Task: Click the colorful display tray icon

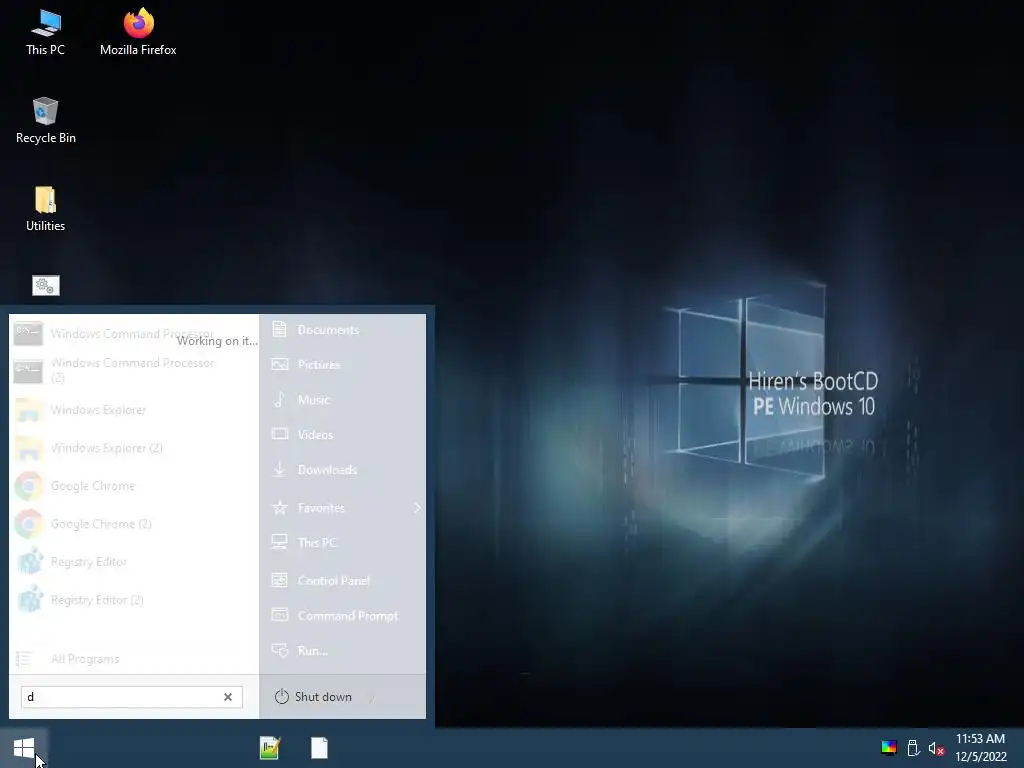Action: 889,748
